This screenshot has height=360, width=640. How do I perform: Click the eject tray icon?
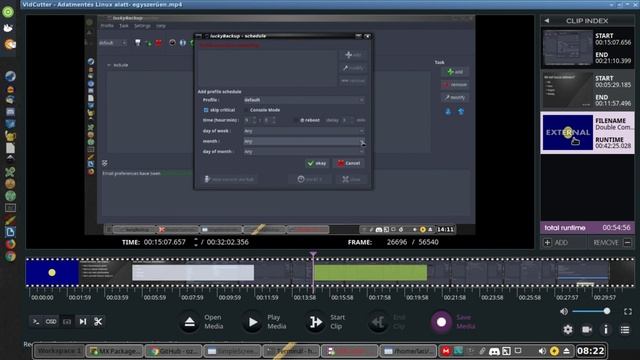567,351
